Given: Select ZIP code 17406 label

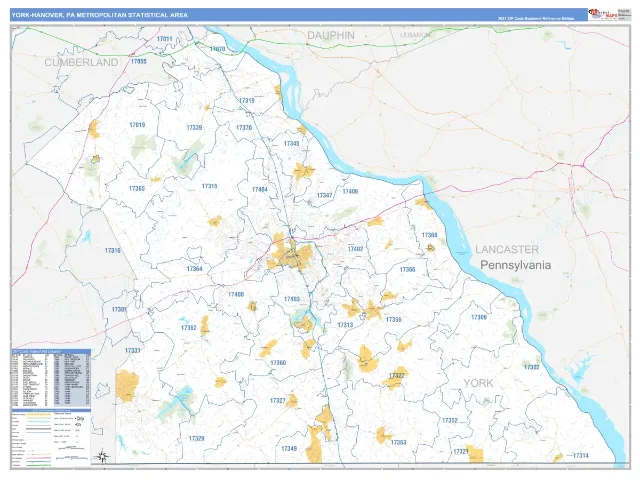Looking at the screenshot, I should click(350, 191).
